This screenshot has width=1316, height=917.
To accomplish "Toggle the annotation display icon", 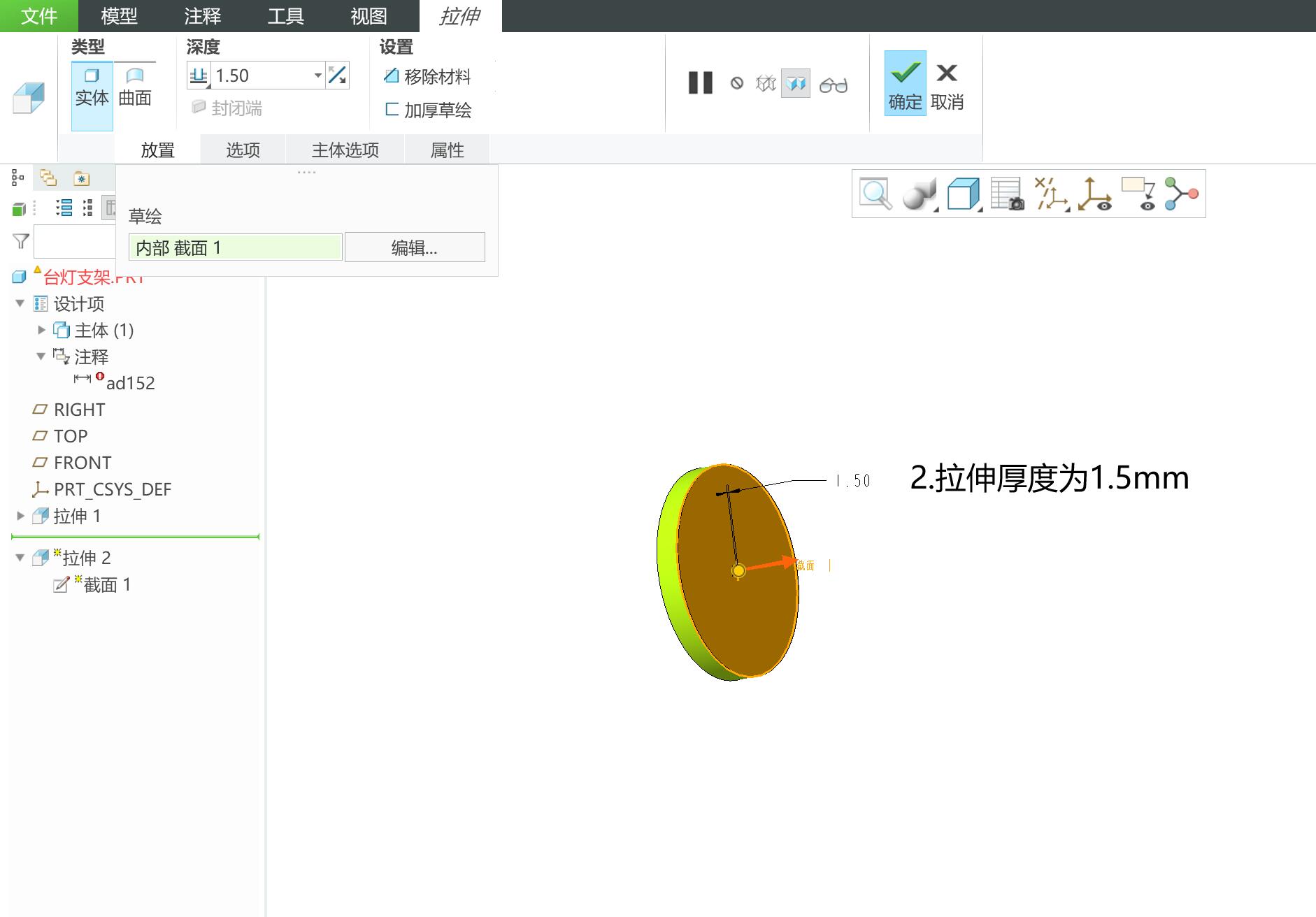I will (1138, 194).
